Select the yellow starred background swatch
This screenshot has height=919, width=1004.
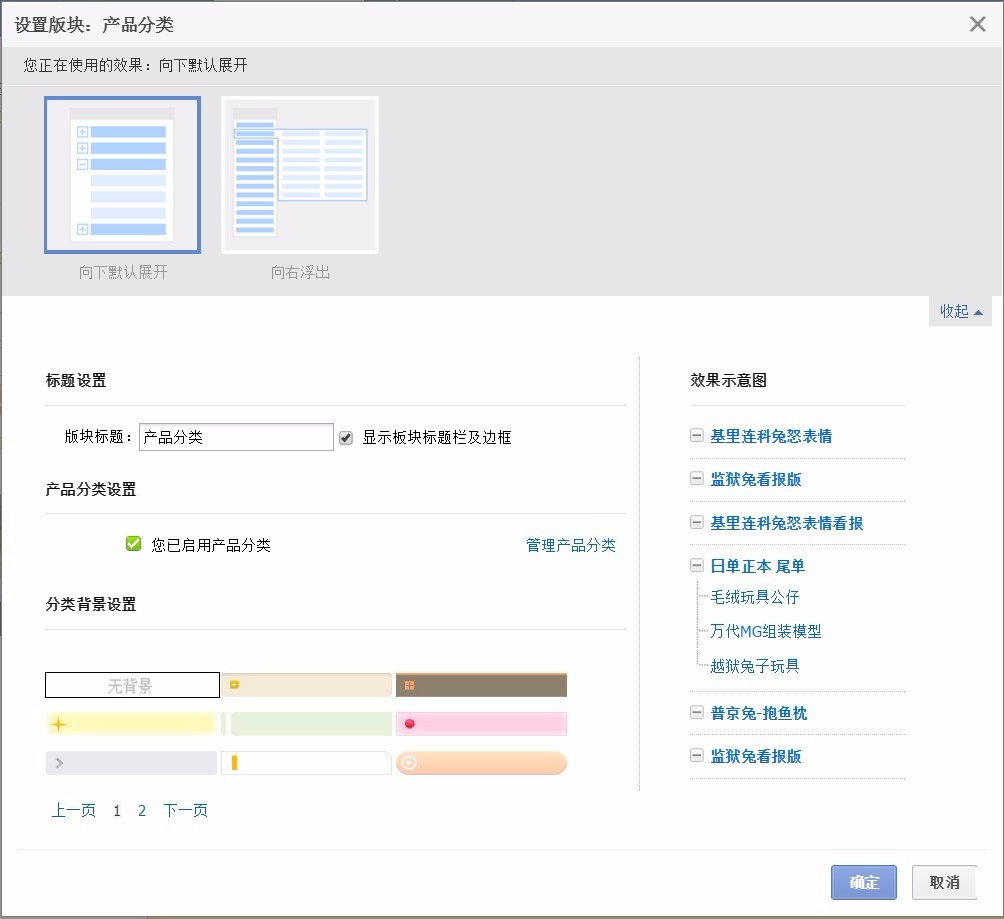[131, 723]
